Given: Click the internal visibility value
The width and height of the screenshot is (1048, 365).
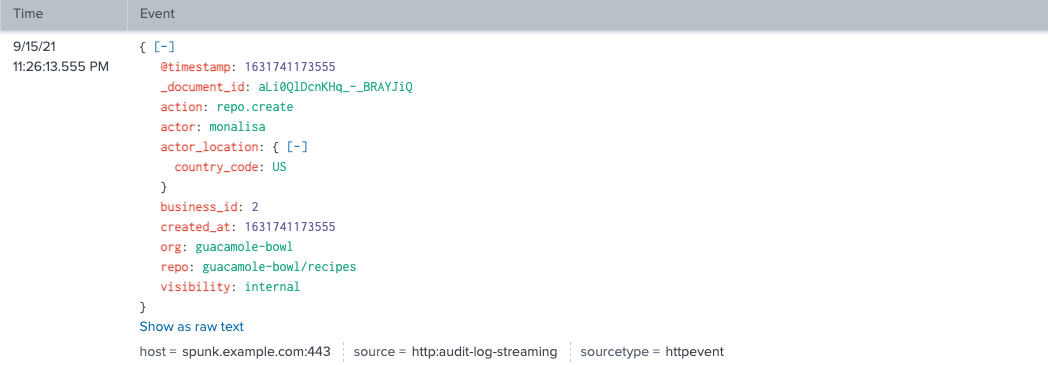Looking at the screenshot, I should (x=272, y=287).
